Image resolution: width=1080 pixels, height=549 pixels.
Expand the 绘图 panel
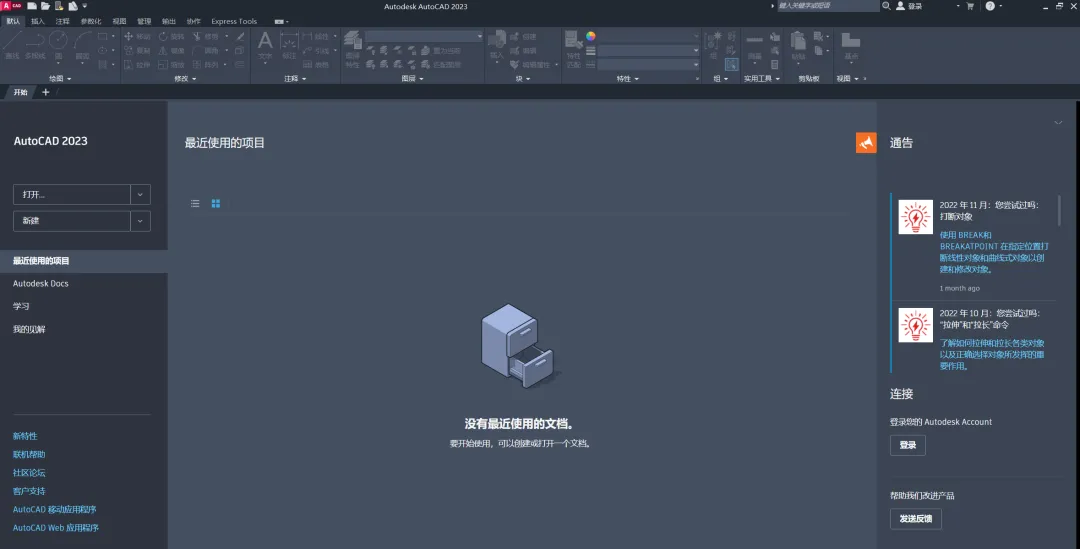(x=60, y=79)
